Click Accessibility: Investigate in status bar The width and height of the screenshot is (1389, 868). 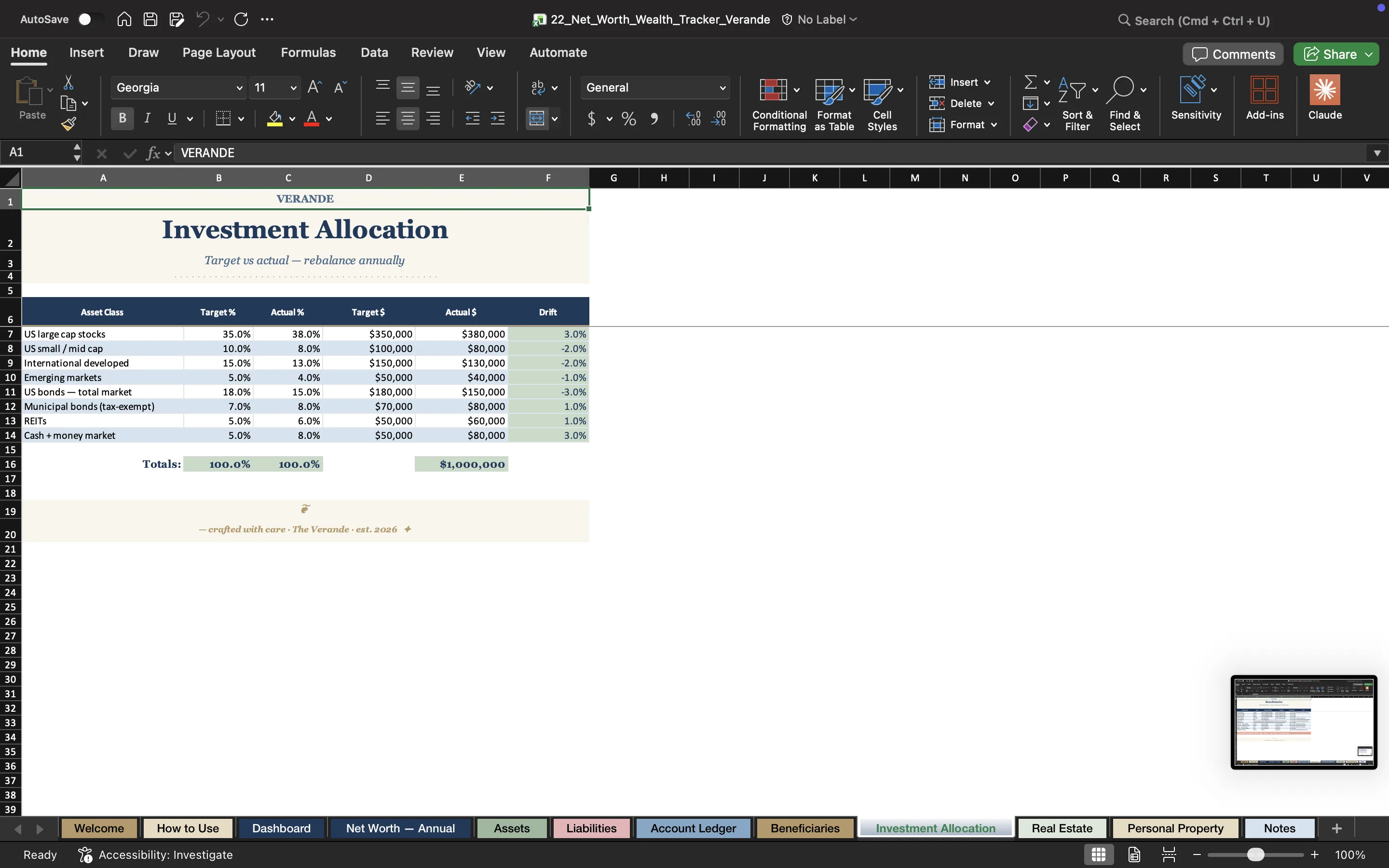pyautogui.click(x=156, y=855)
